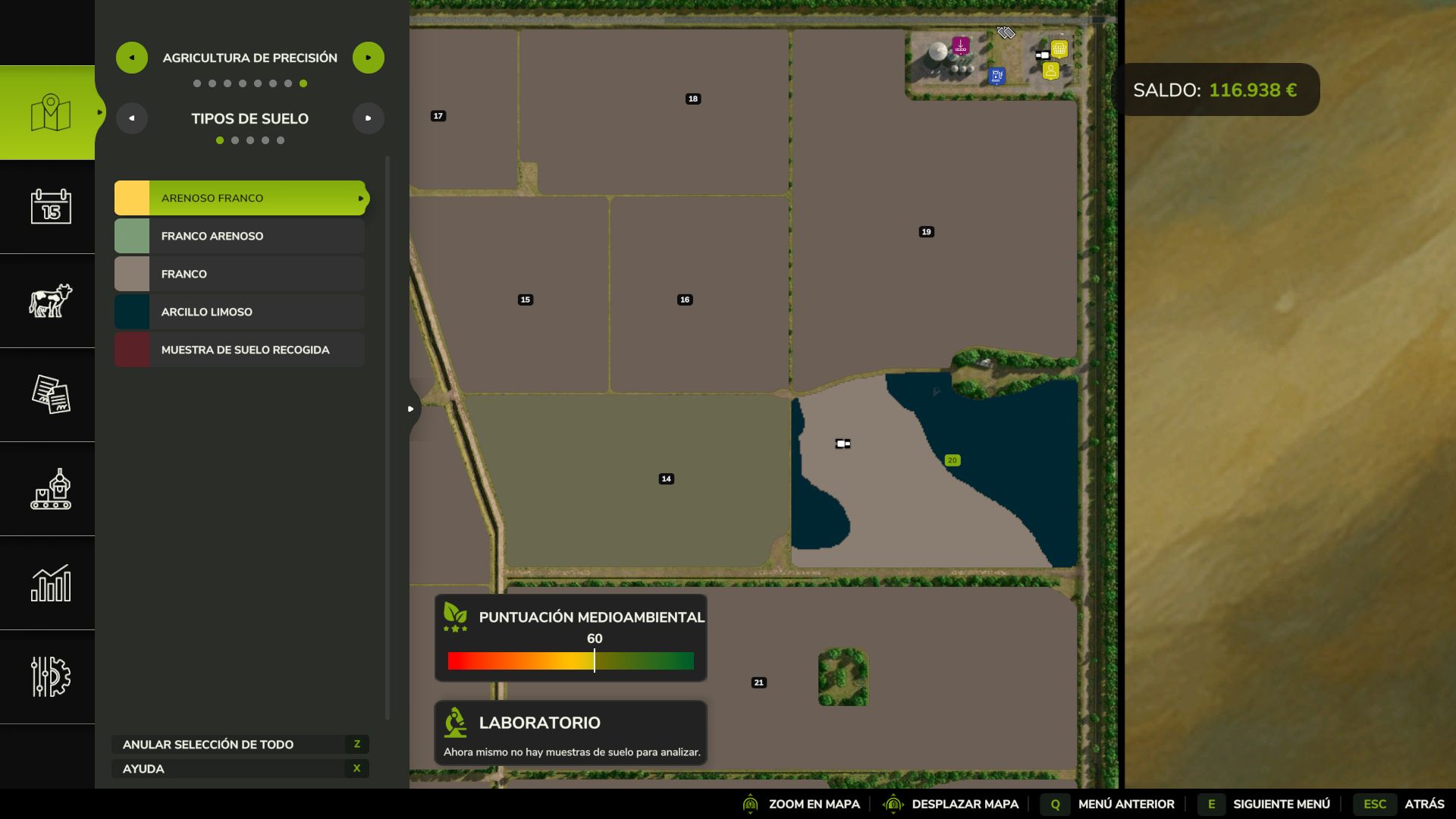This screenshot has width=1456, height=819.
Task: Click the last Agricultura de Precisión page dot
Action: tap(303, 83)
